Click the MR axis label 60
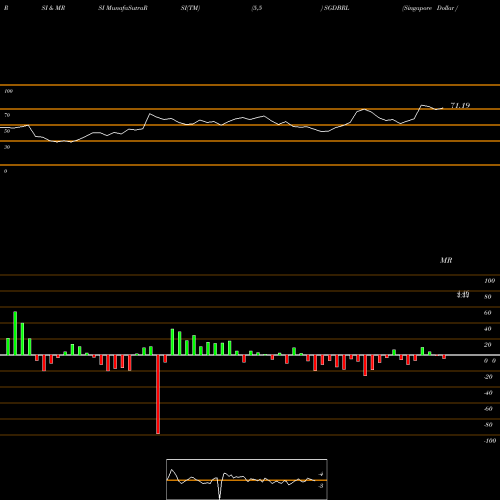Viewport: 500px width, 500px height. (x=487, y=313)
